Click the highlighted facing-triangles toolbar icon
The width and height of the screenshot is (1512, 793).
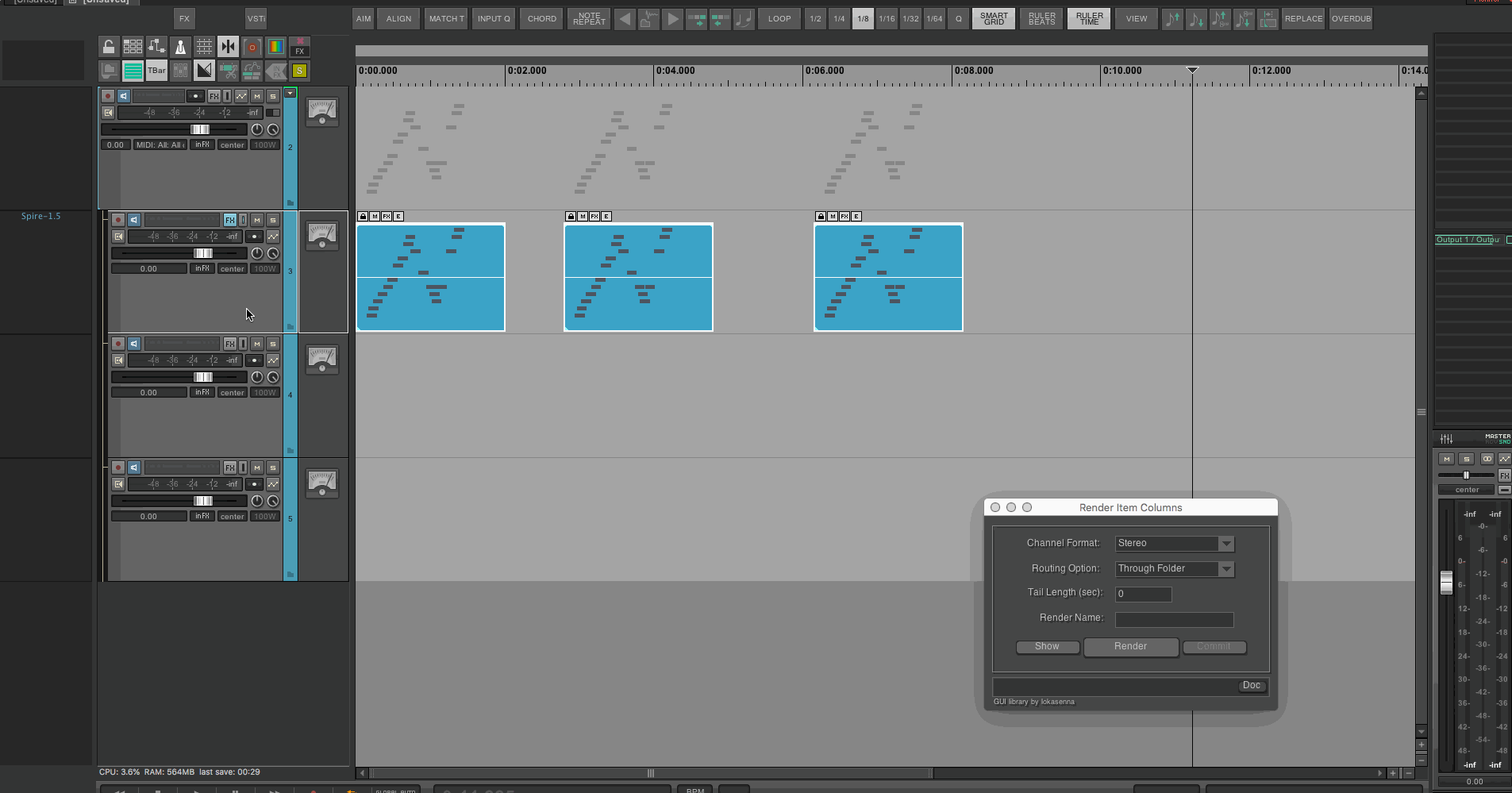228,47
